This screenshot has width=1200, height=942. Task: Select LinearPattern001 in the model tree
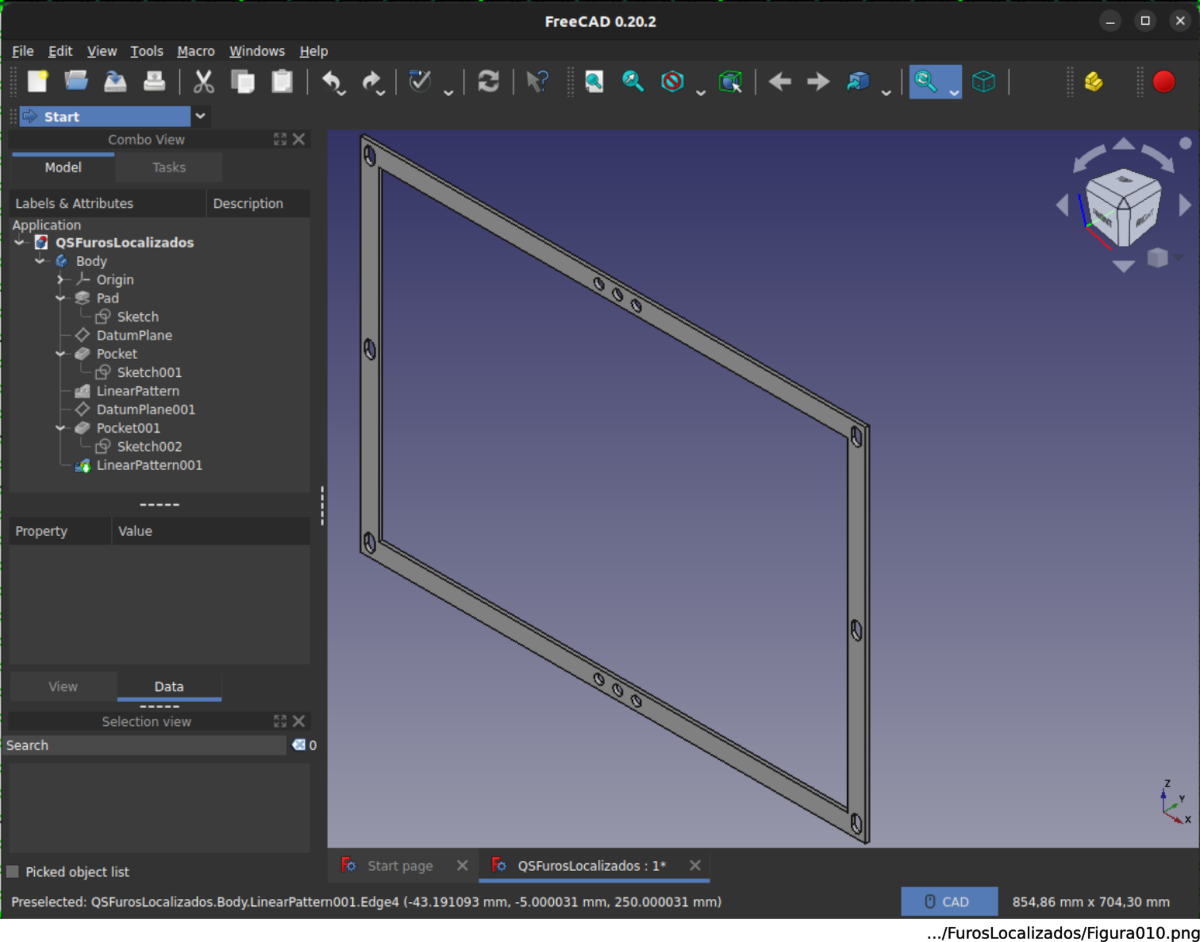[x=149, y=465]
